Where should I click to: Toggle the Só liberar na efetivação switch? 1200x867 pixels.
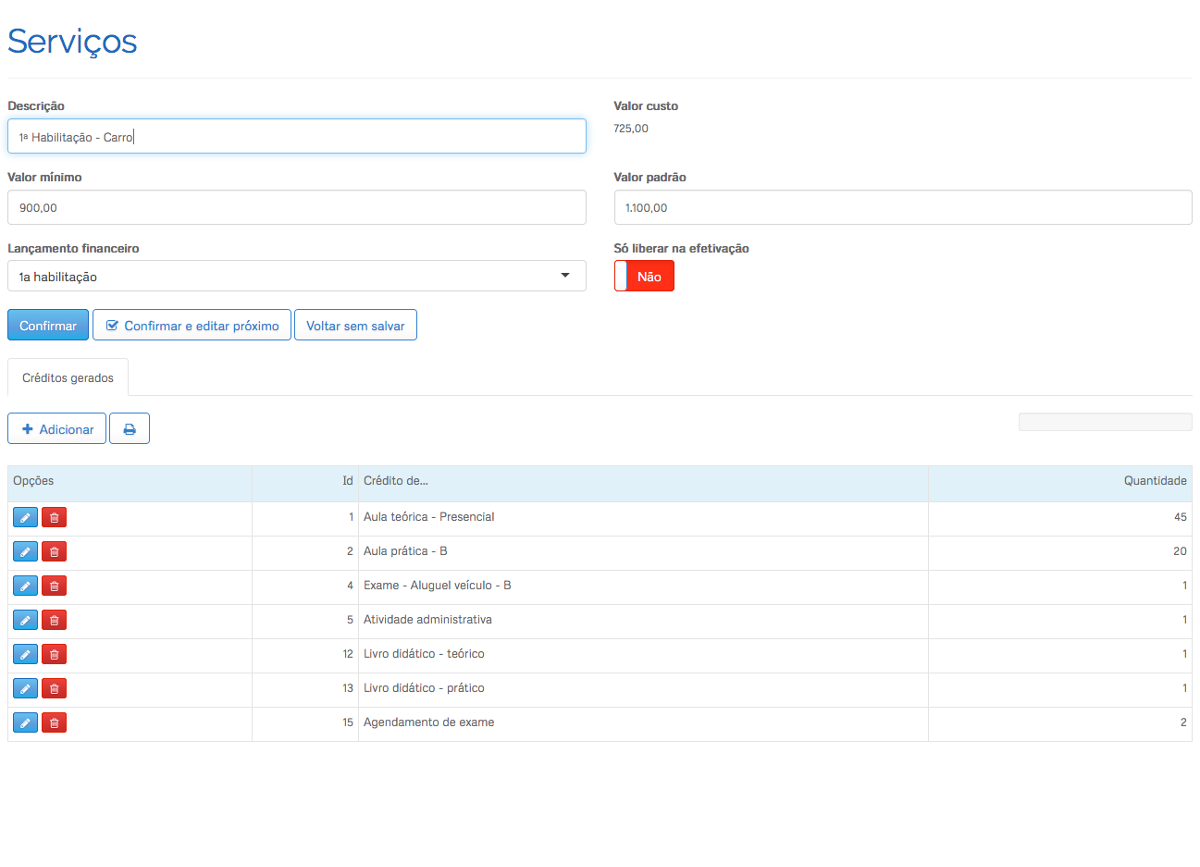point(644,276)
